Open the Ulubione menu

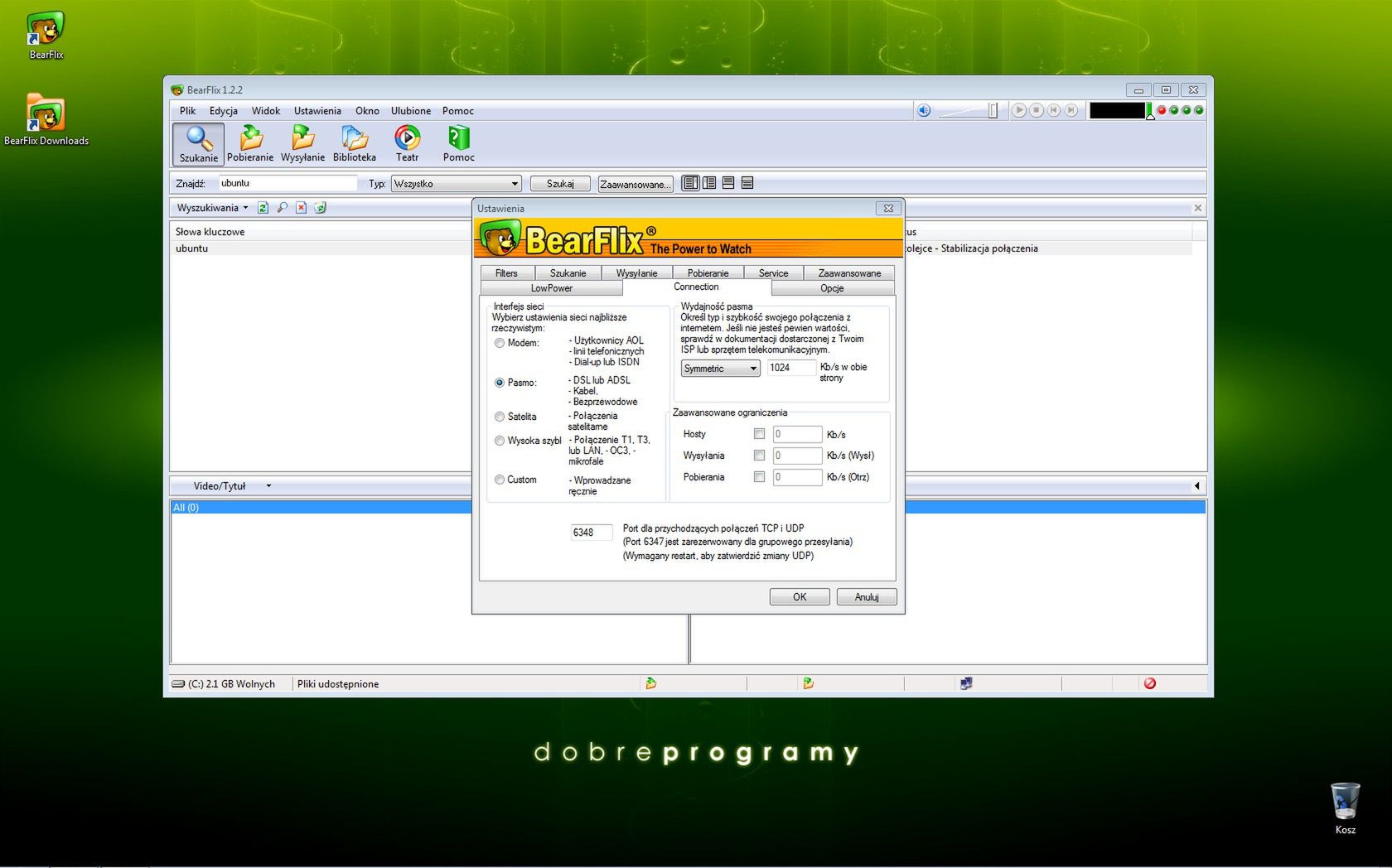(x=411, y=111)
